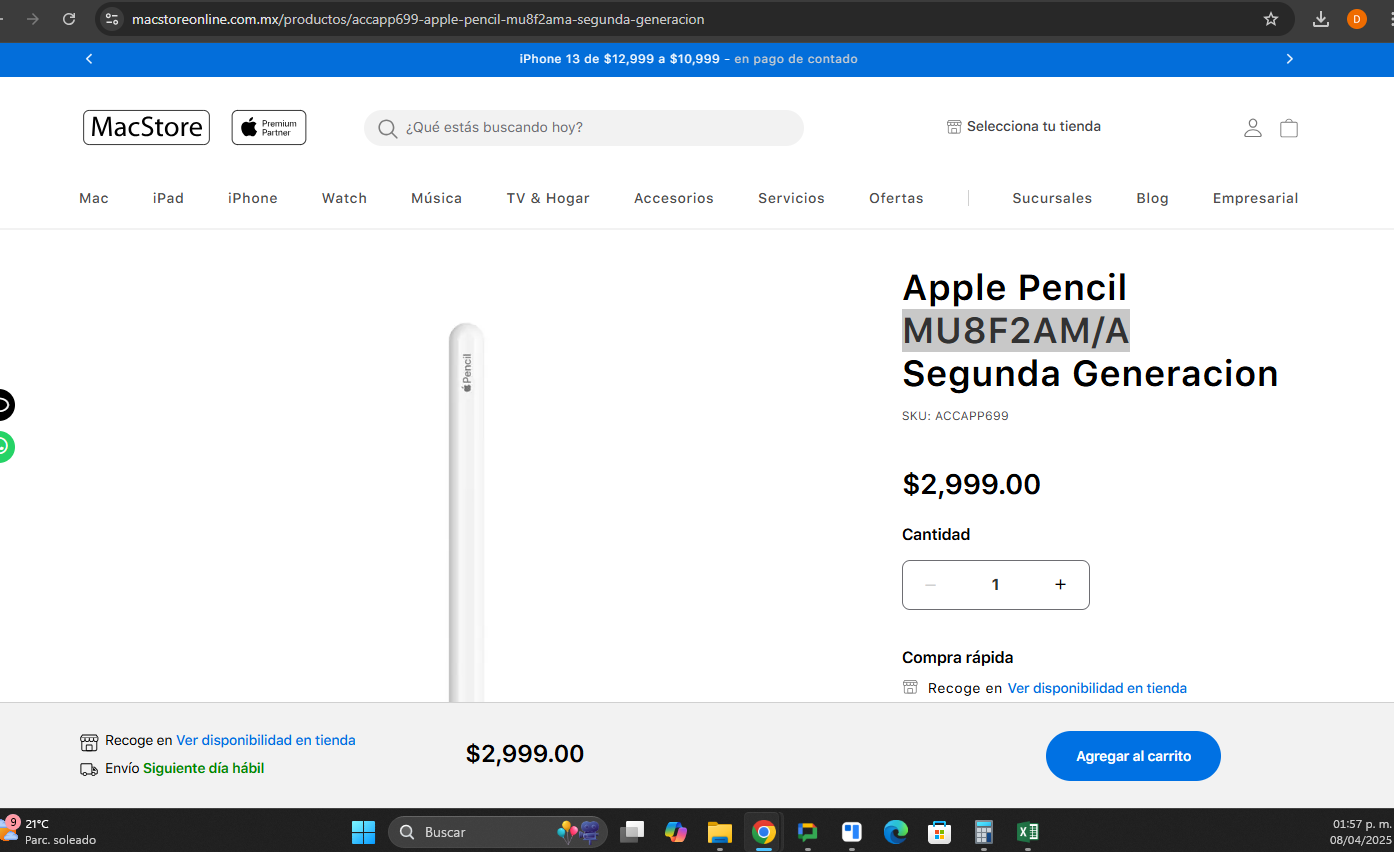Open the Ofertas menu

[896, 198]
